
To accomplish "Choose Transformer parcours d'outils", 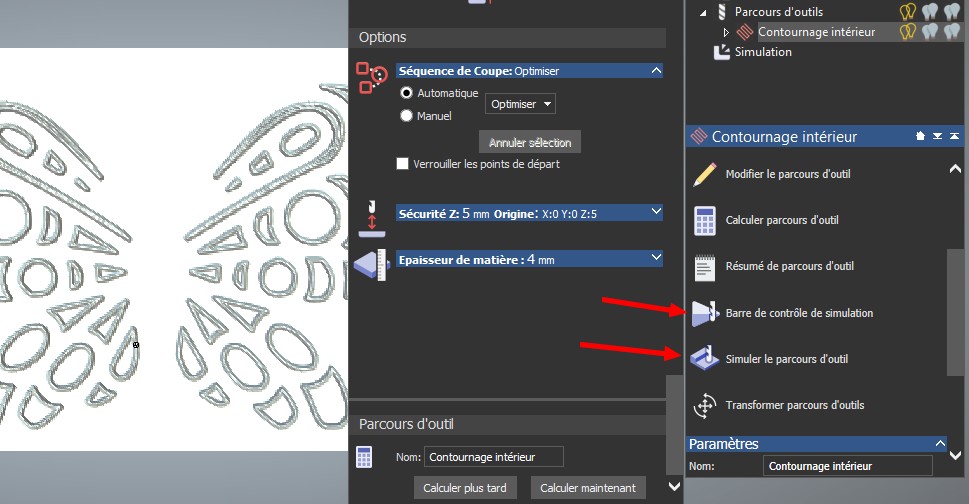I will click(x=795, y=405).
